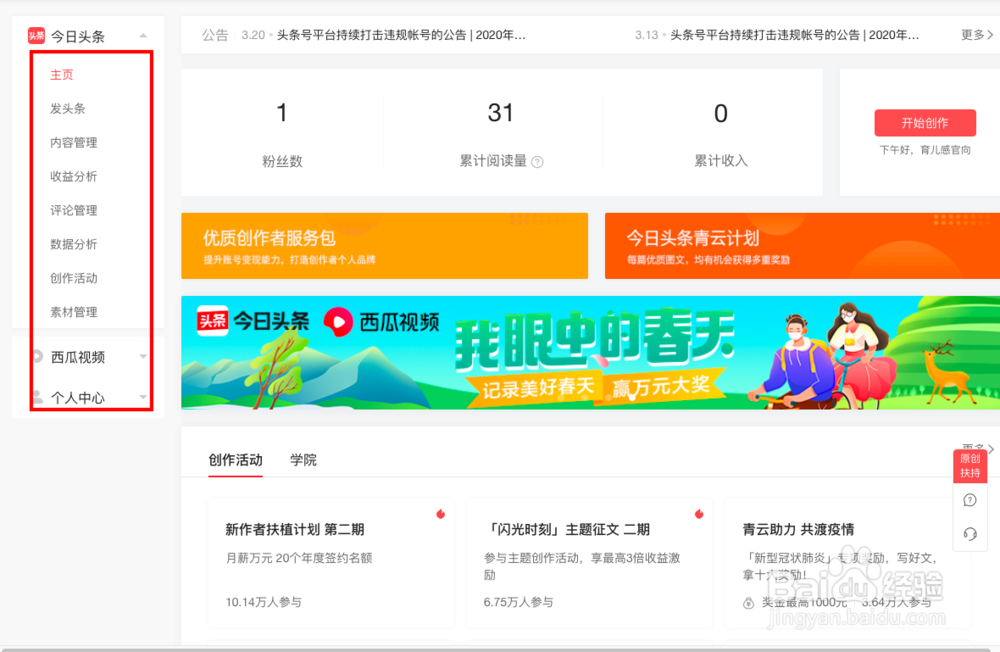Image resolution: width=1000 pixels, height=652 pixels.
Task: Click the customer service headset icon
Action: [970, 534]
